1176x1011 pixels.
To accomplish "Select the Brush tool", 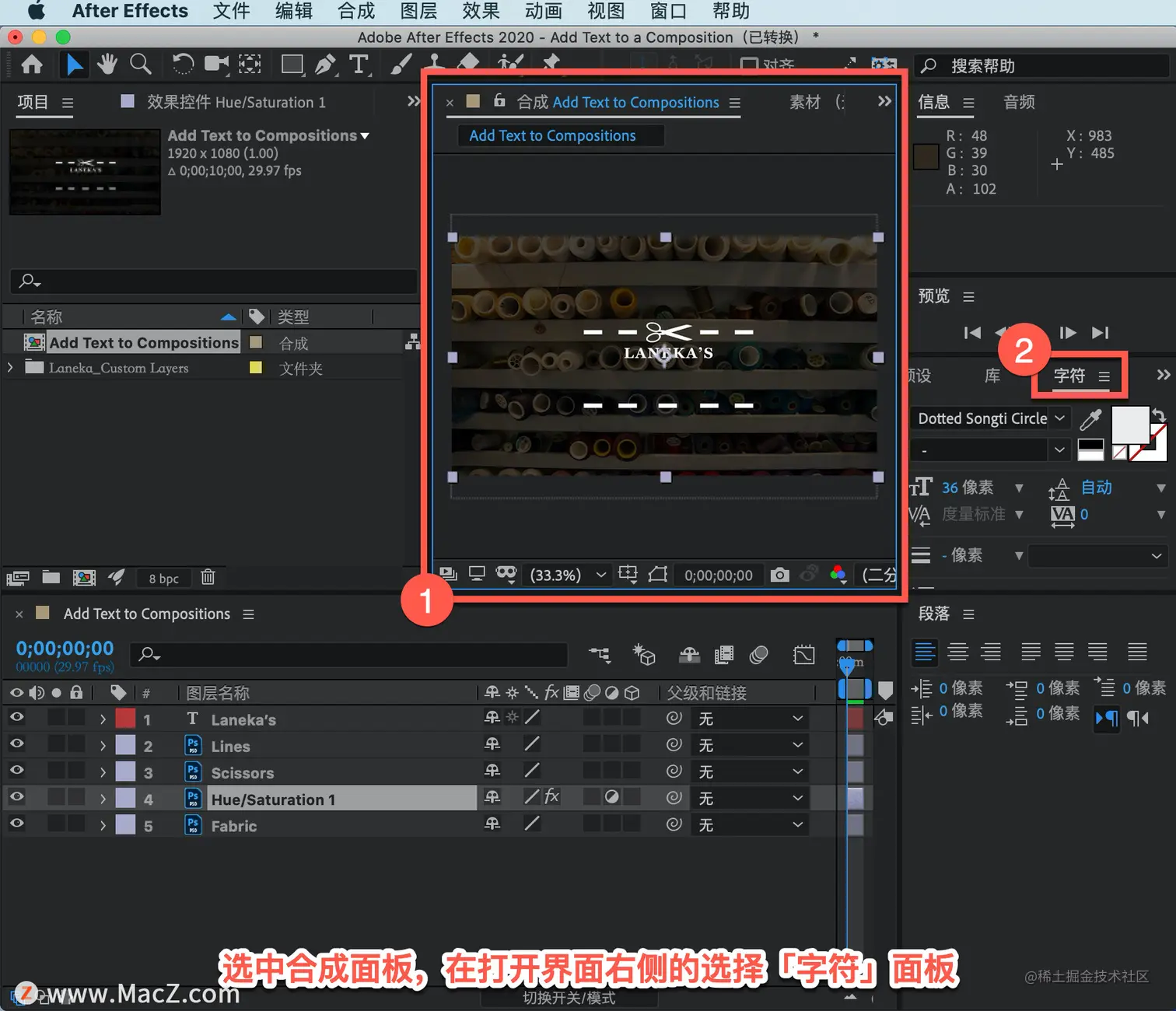I will tap(401, 65).
